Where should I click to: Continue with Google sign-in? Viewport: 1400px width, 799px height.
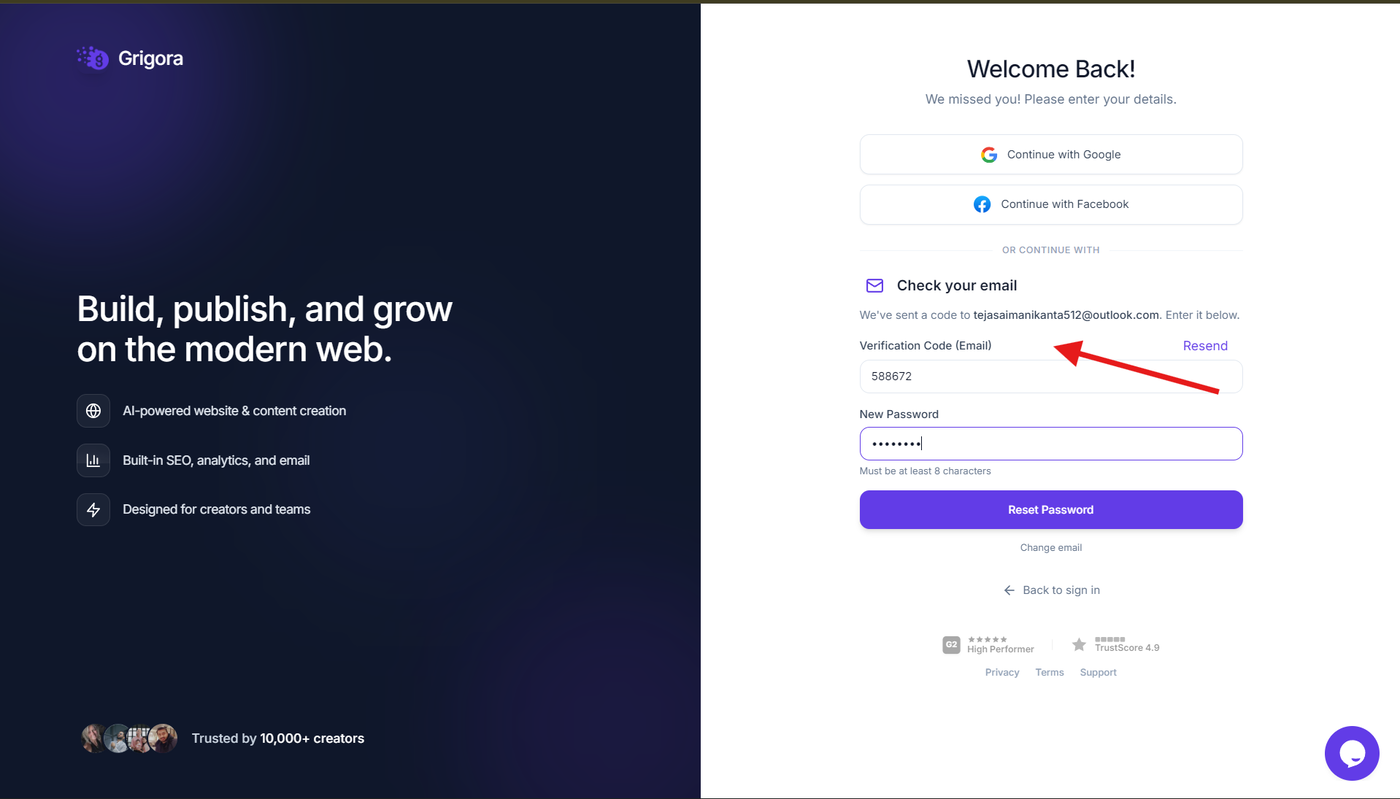pos(1051,155)
